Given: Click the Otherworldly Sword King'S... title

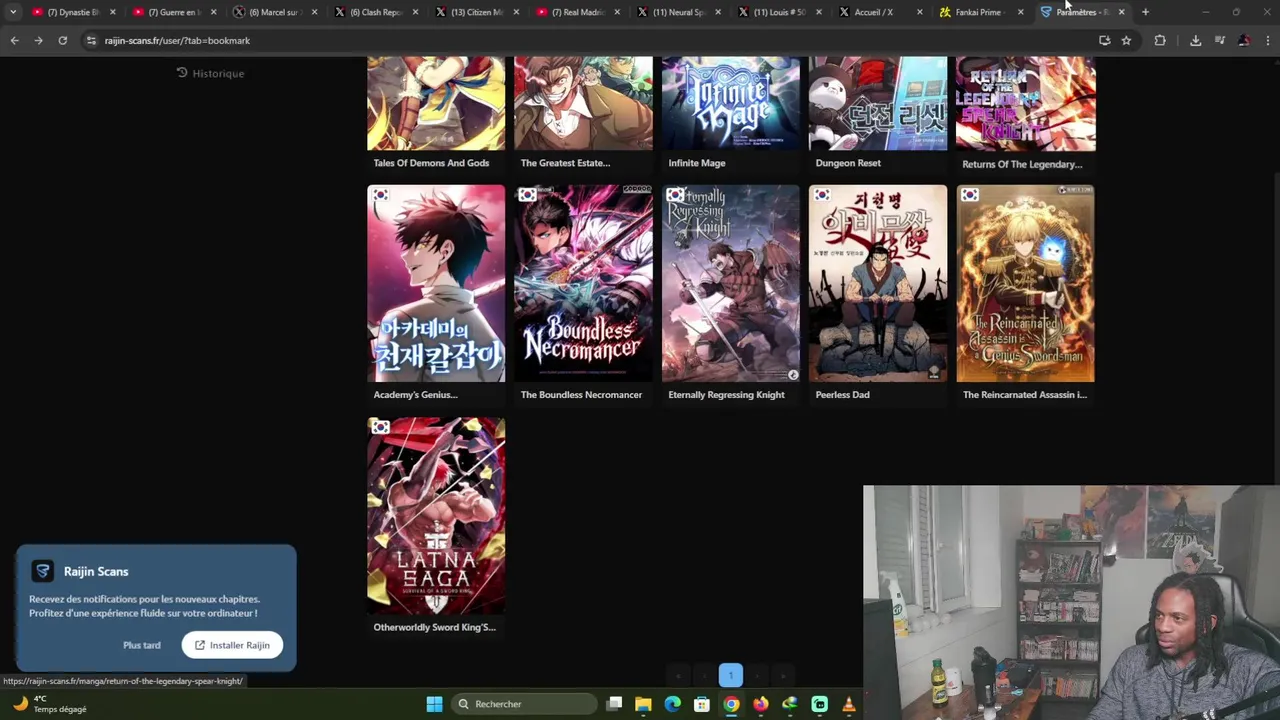Looking at the screenshot, I should point(434,627).
